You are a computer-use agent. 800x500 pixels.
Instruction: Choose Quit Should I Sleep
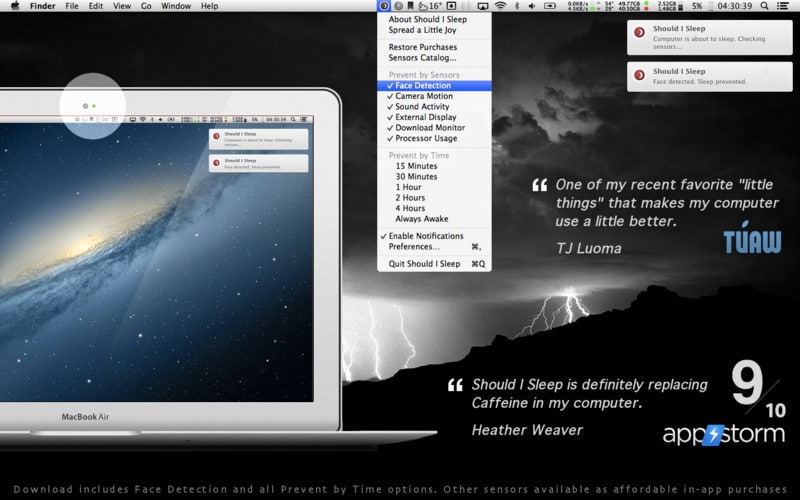[x=424, y=264]
